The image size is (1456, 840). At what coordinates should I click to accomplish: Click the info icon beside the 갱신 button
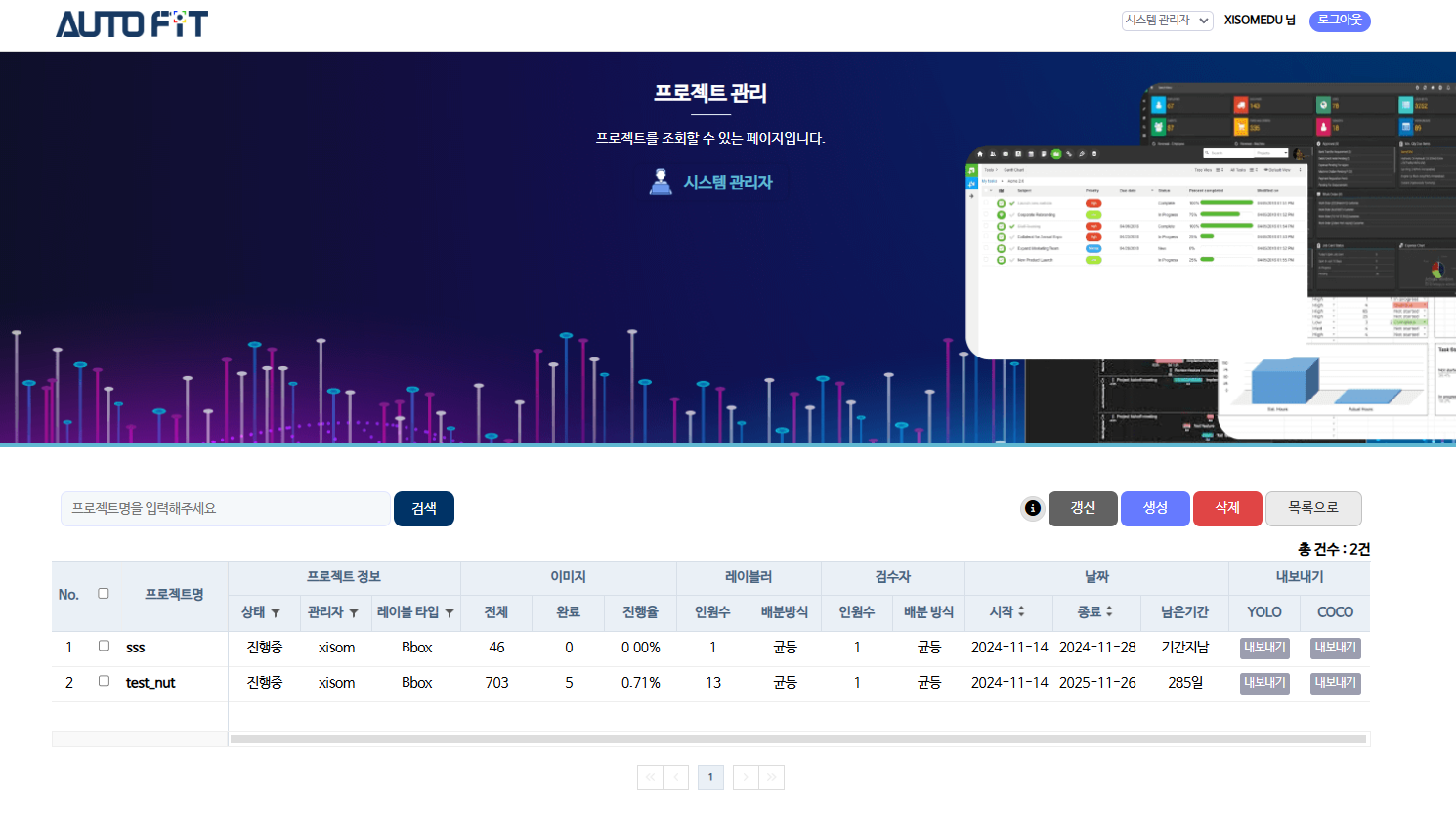coord(1032,509)
